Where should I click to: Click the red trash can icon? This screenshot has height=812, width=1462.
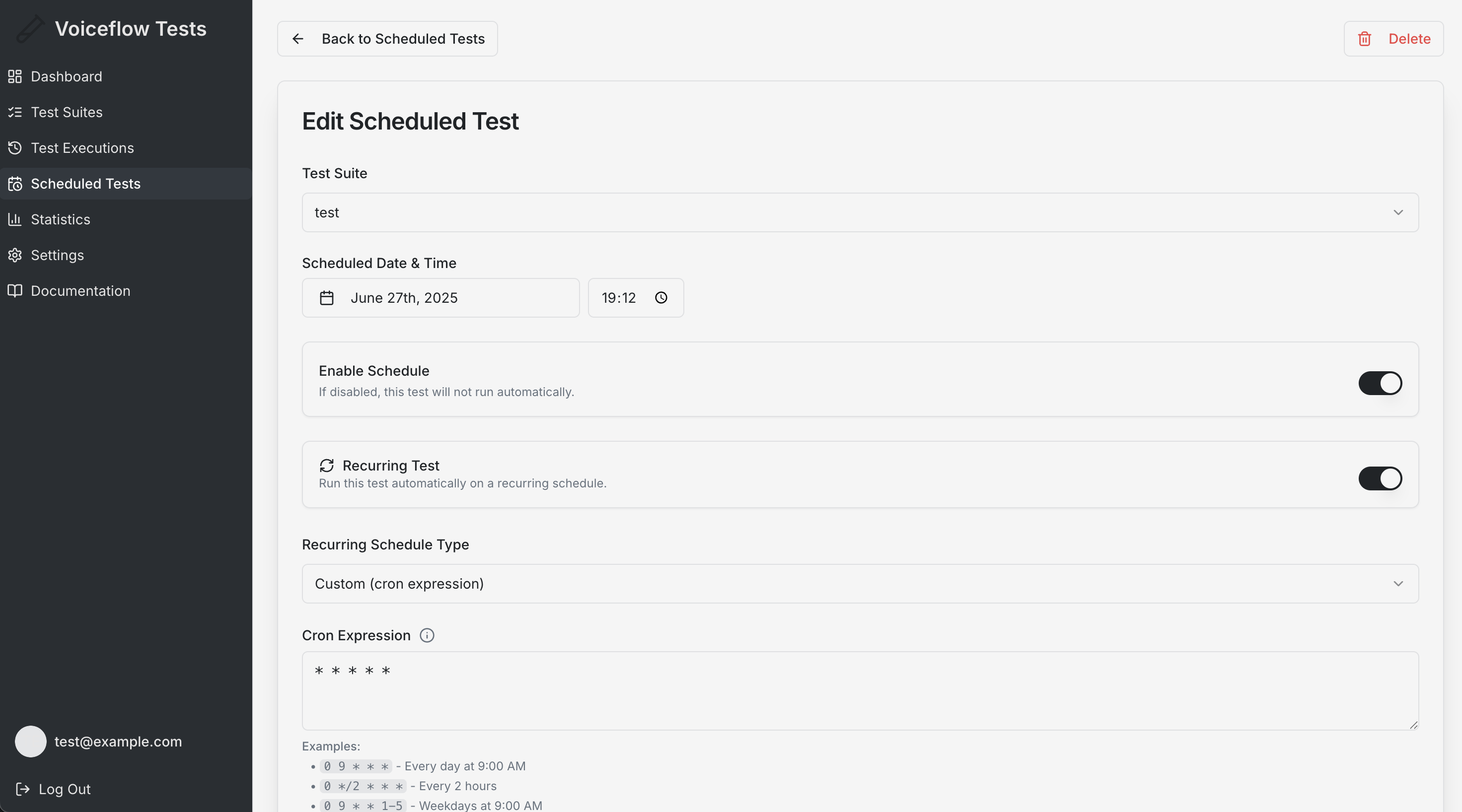[x=1365, y=39]
